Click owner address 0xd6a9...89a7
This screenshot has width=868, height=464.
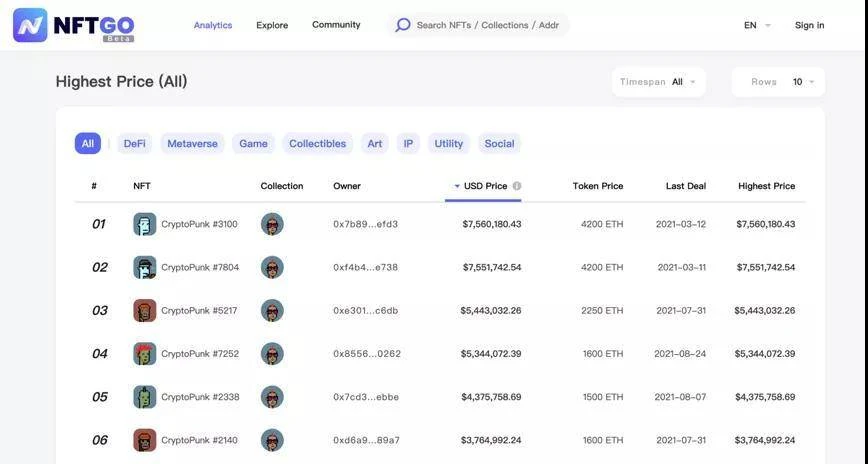(366, 440)
